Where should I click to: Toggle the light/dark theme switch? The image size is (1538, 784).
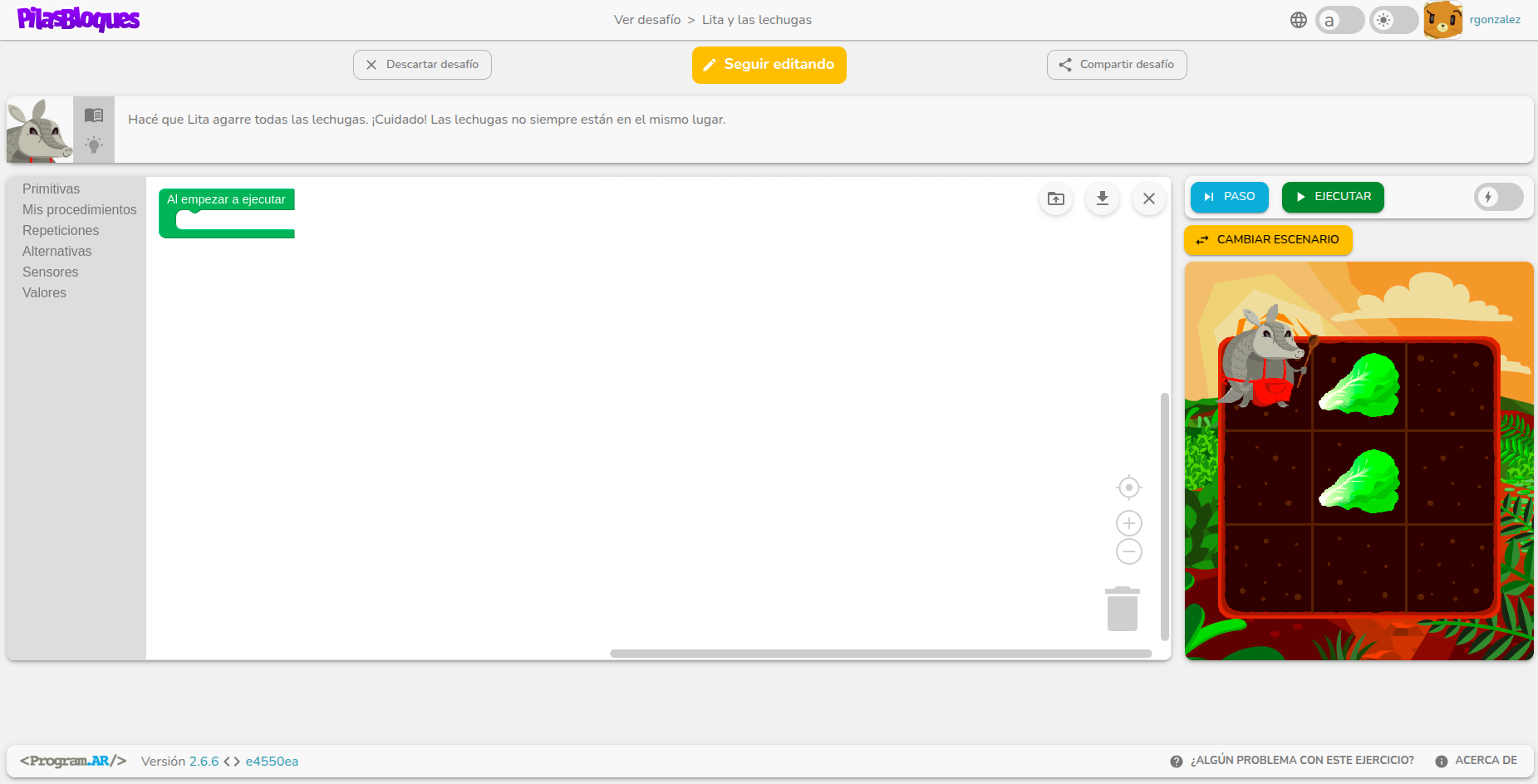coord(1393,20)
